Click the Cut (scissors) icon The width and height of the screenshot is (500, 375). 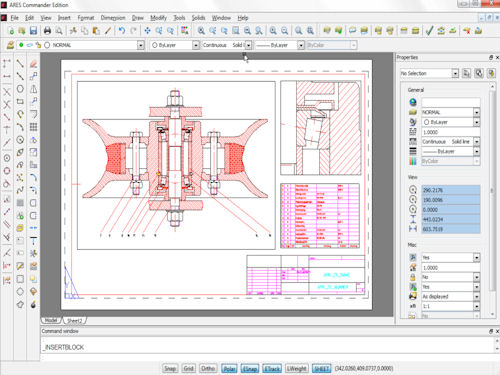[73, 31]
